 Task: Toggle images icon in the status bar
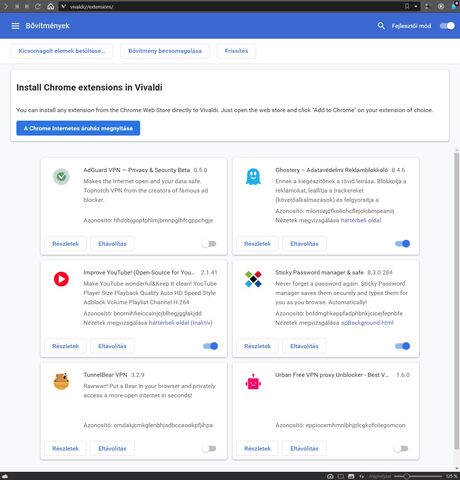(x=351, y=476)
